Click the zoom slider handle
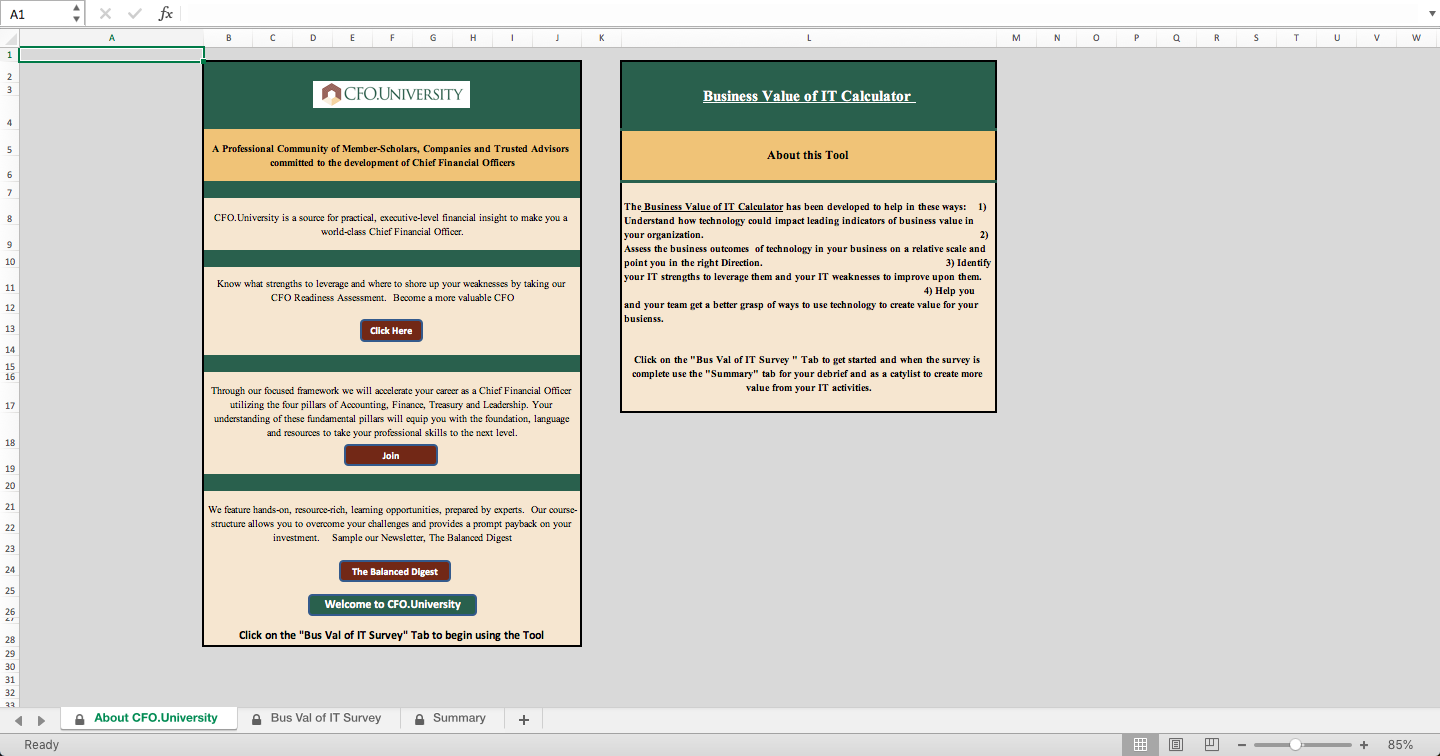Screen dimensions: 1440x756 coord(1296,745)
